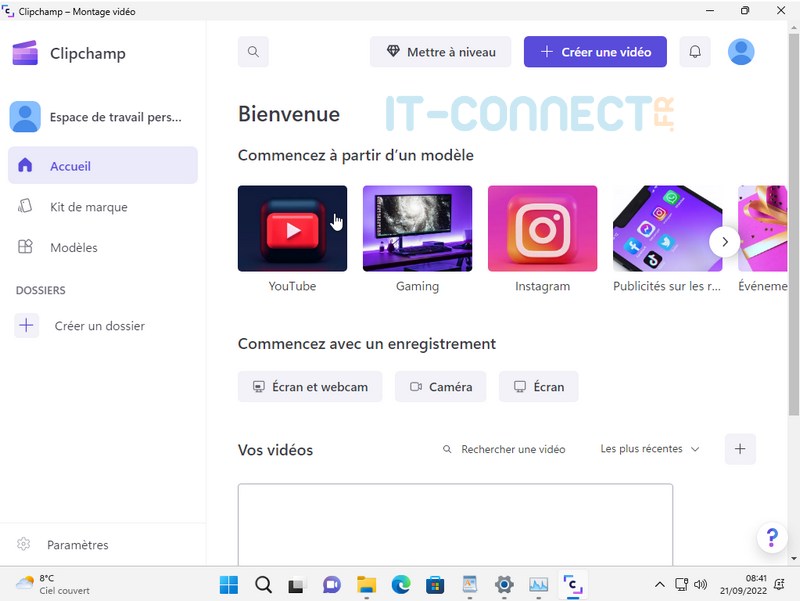Click the plus icon next to Créer un dossier

26,325
